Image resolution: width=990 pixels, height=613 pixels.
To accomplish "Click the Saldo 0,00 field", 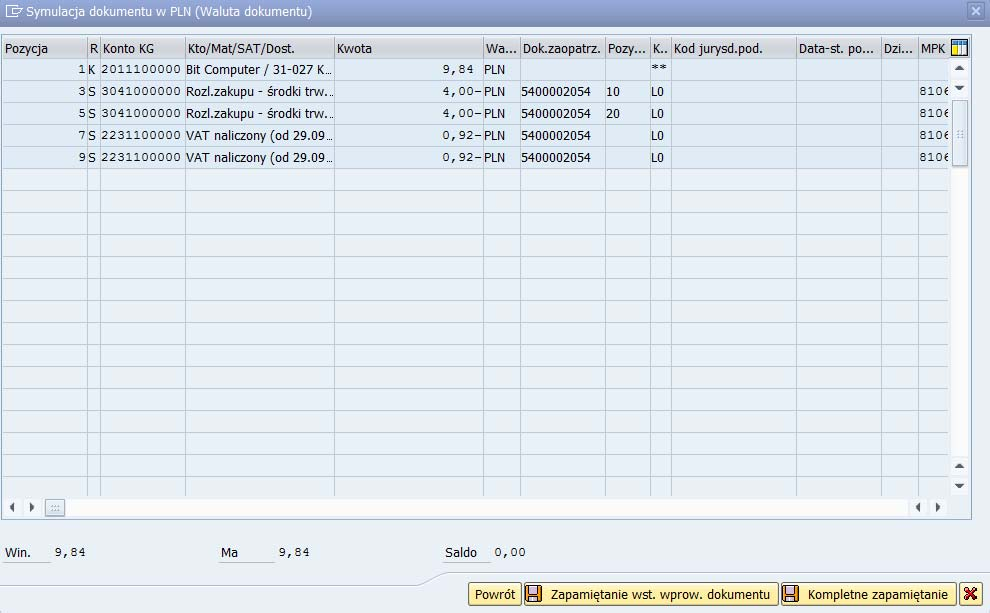I will click(x=510, y=552).
